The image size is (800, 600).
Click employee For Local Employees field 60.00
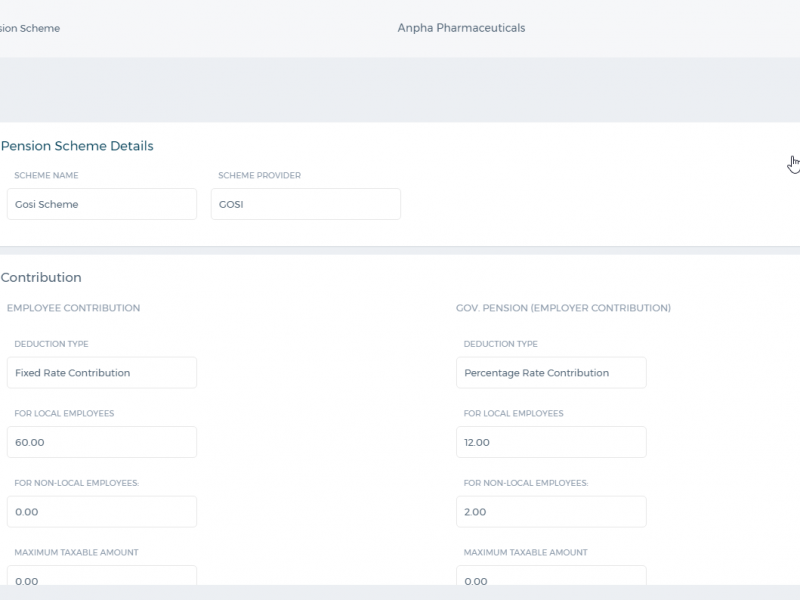tap(102, 442)
